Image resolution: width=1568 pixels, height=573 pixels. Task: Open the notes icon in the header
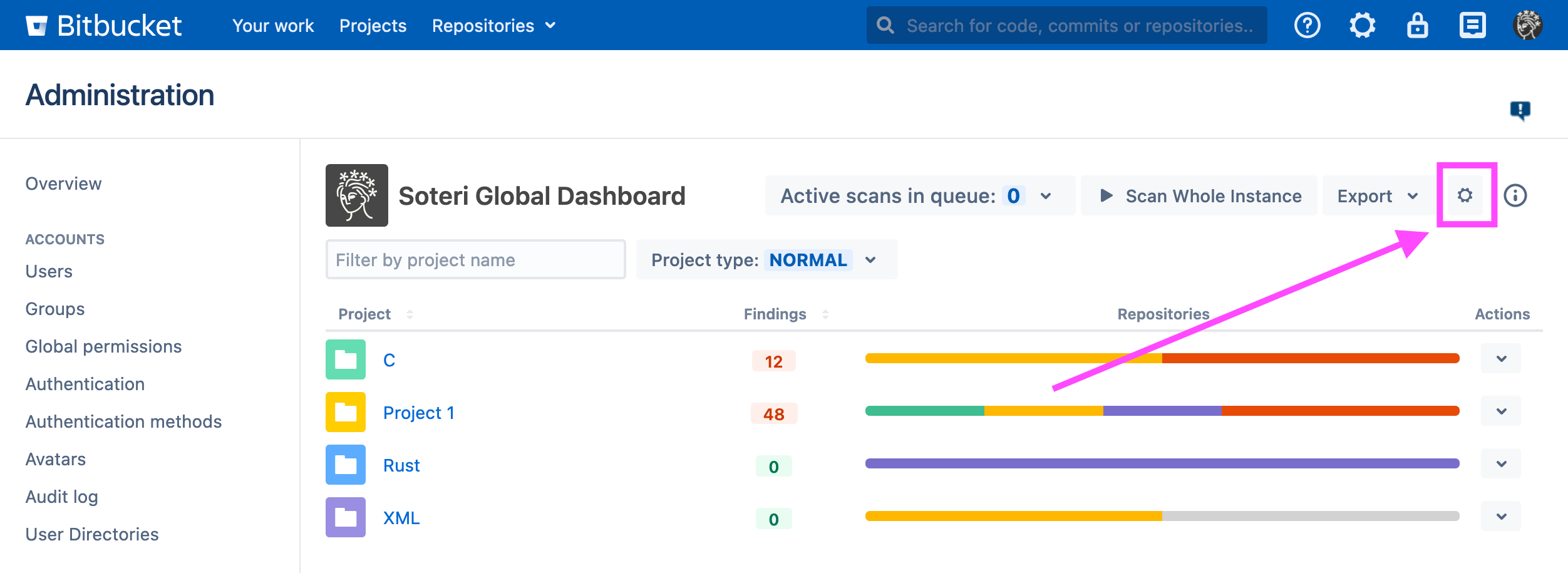[x=1472, y=26]
